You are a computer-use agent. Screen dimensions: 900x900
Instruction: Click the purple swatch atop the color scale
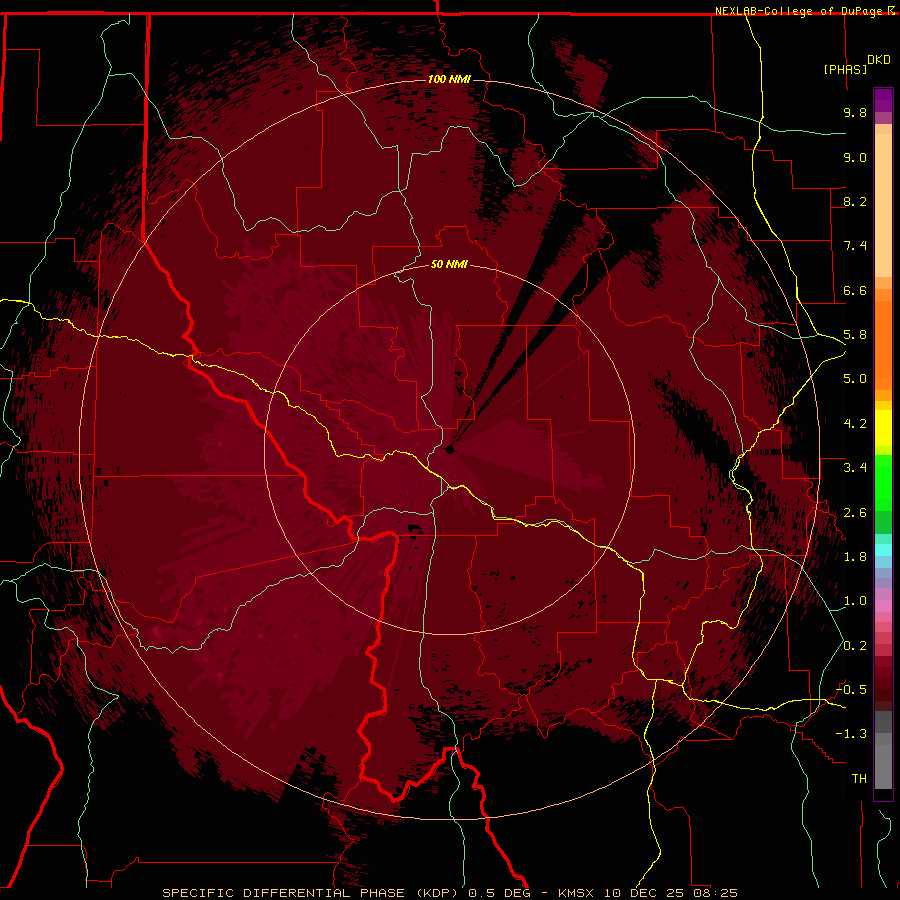pyautogui.click(x=883, y=100)
